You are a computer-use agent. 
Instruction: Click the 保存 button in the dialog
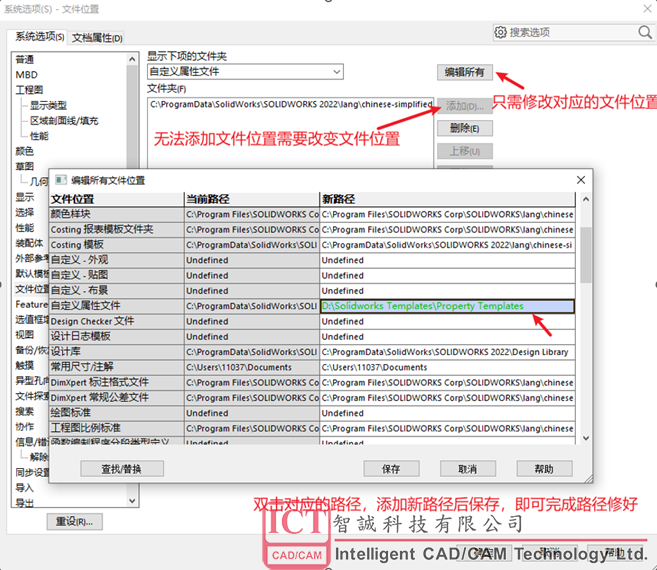click(x=391, y=469)
